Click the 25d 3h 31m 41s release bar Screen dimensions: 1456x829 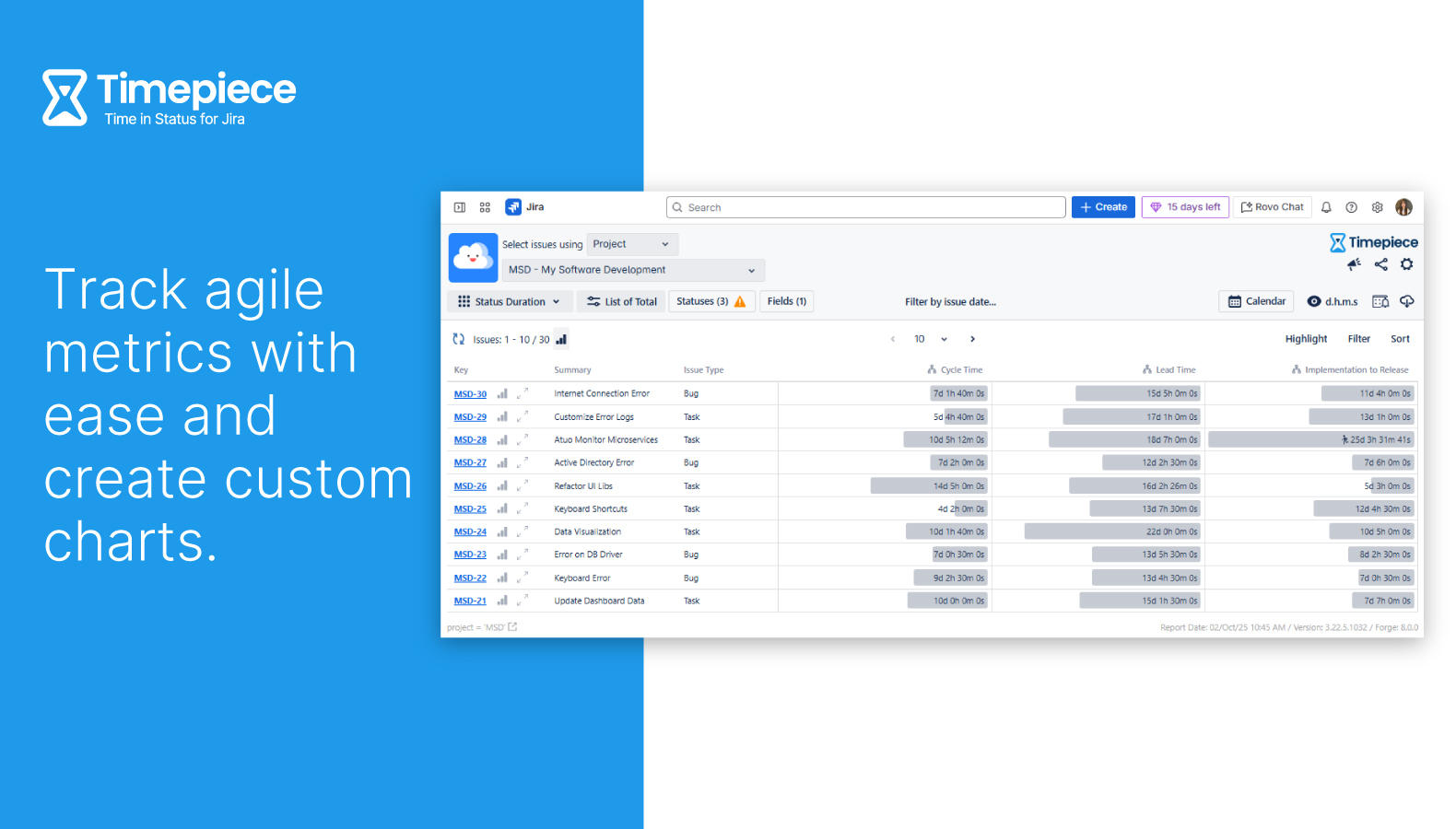[x=1311, y=439]
